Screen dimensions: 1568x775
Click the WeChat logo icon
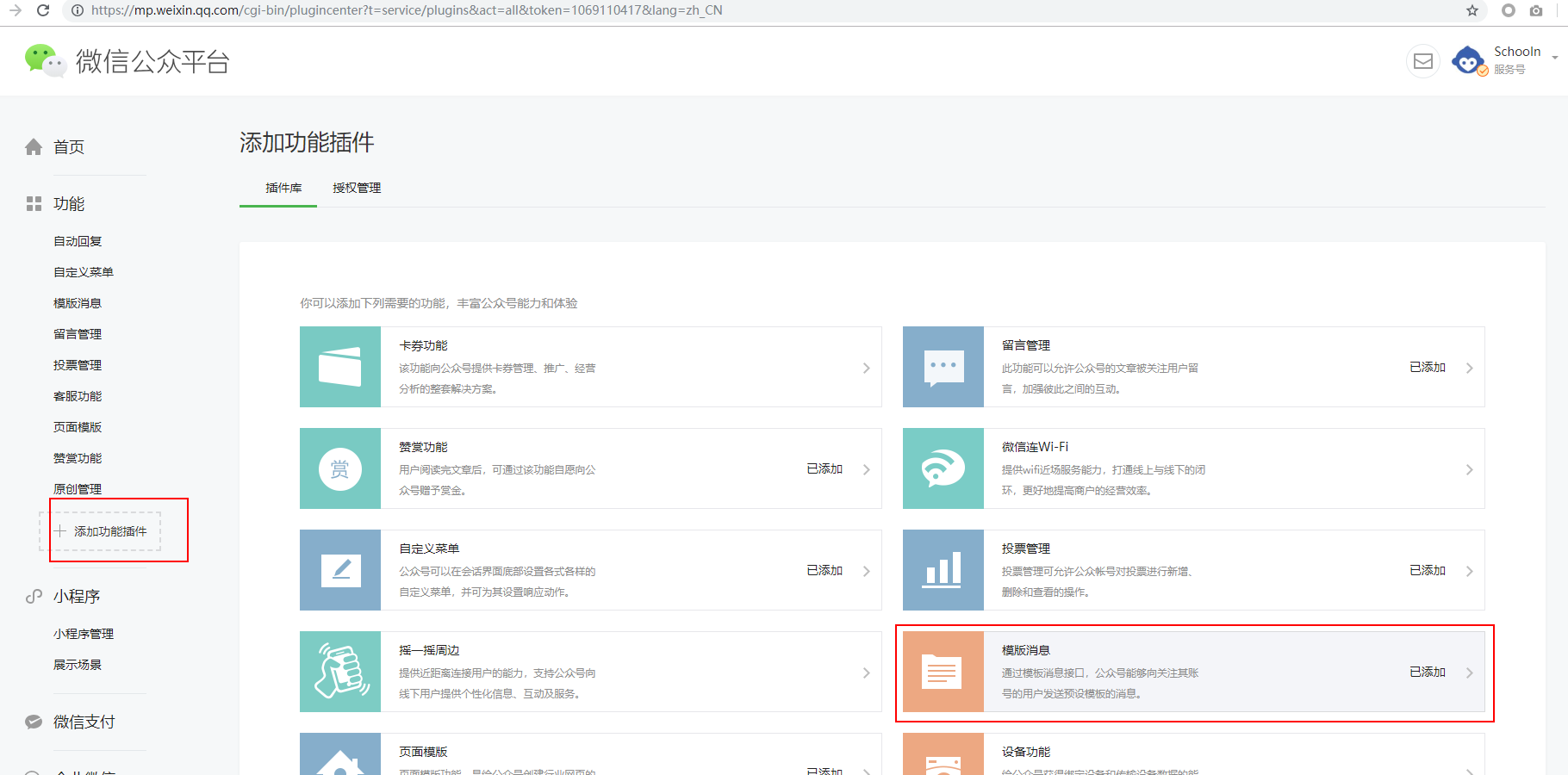[x=45, y=61]
